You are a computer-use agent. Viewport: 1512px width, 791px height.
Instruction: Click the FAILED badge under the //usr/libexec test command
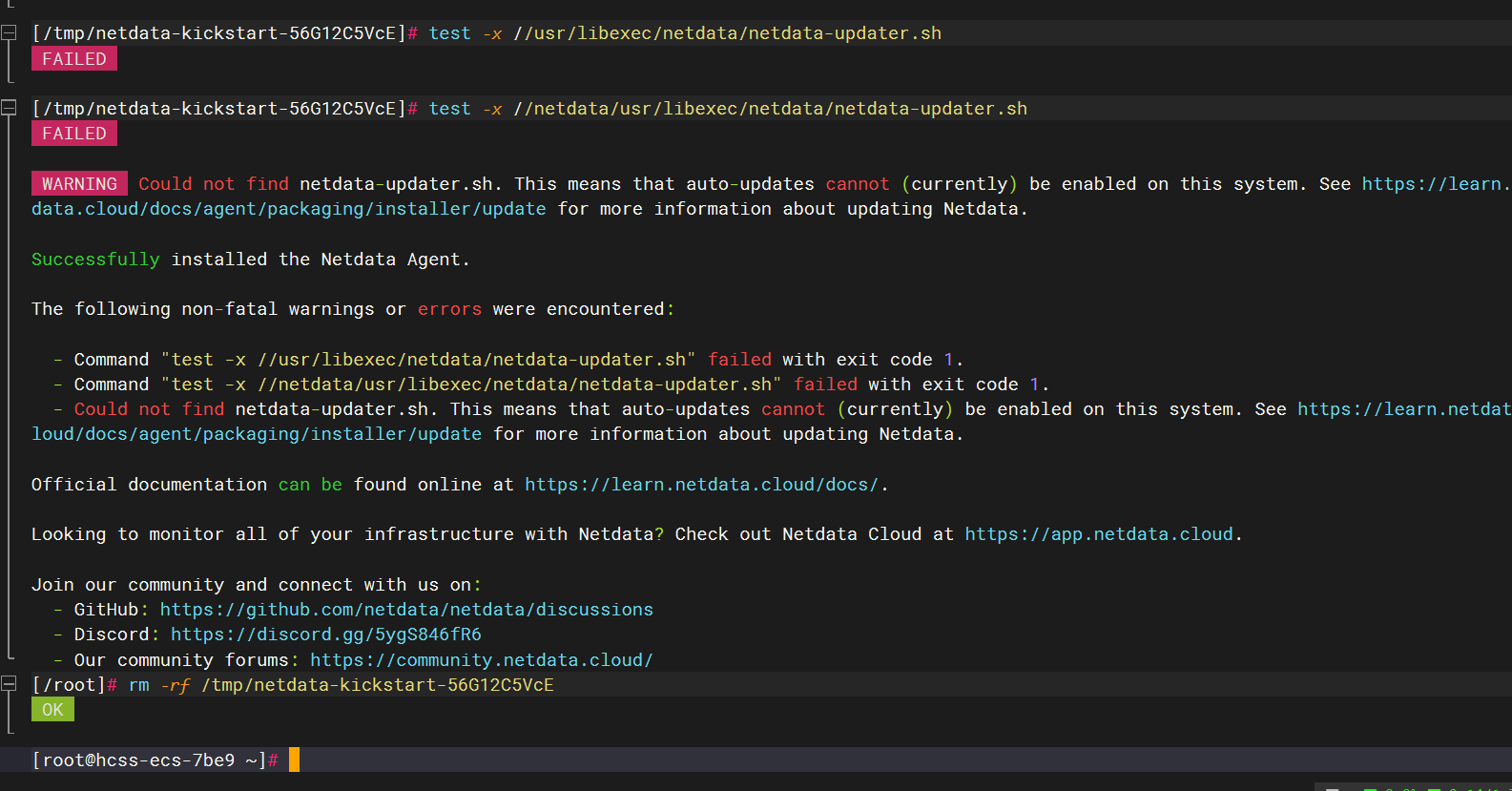(74, 59)
